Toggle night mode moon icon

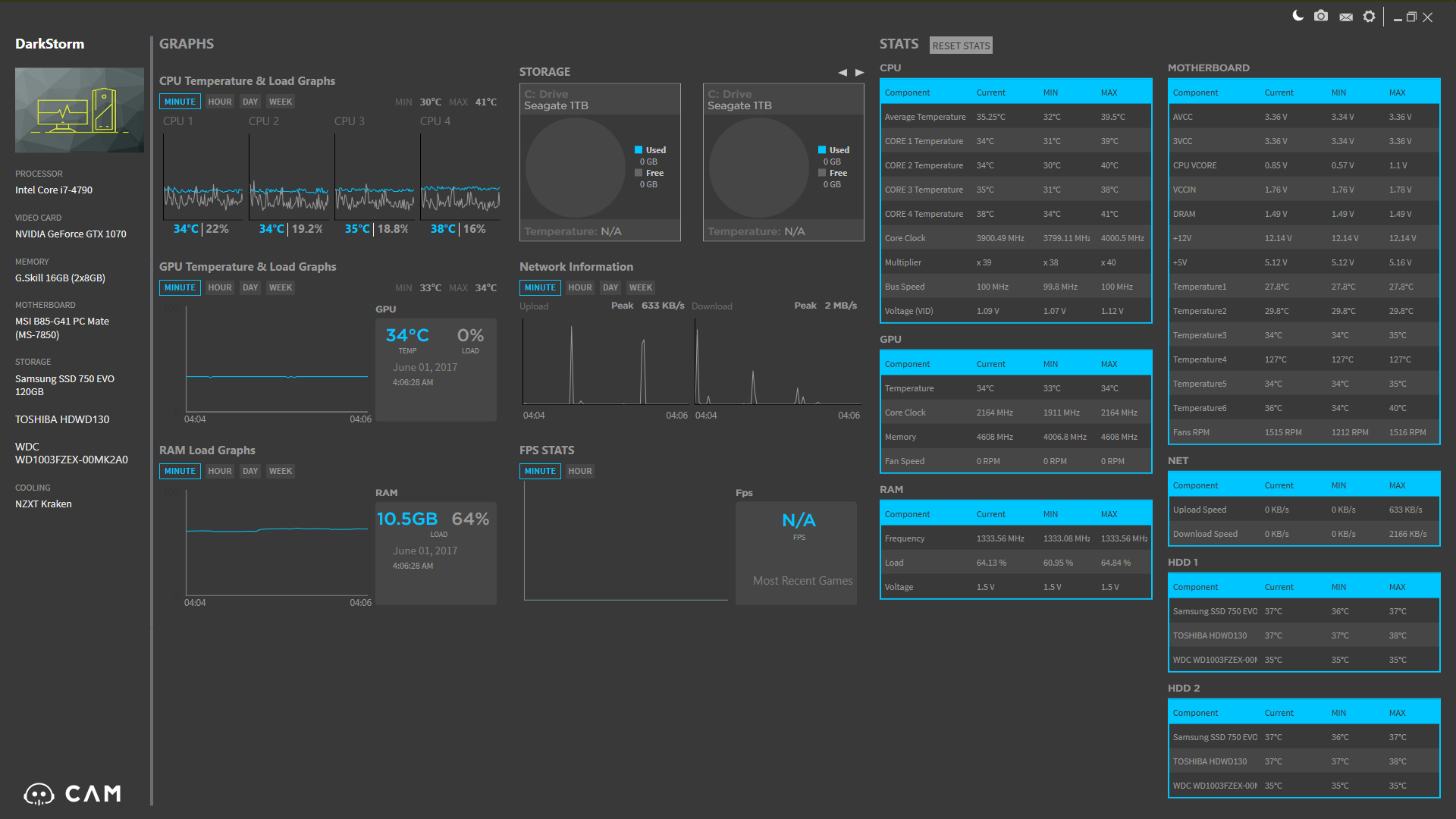click(1298, 16)
